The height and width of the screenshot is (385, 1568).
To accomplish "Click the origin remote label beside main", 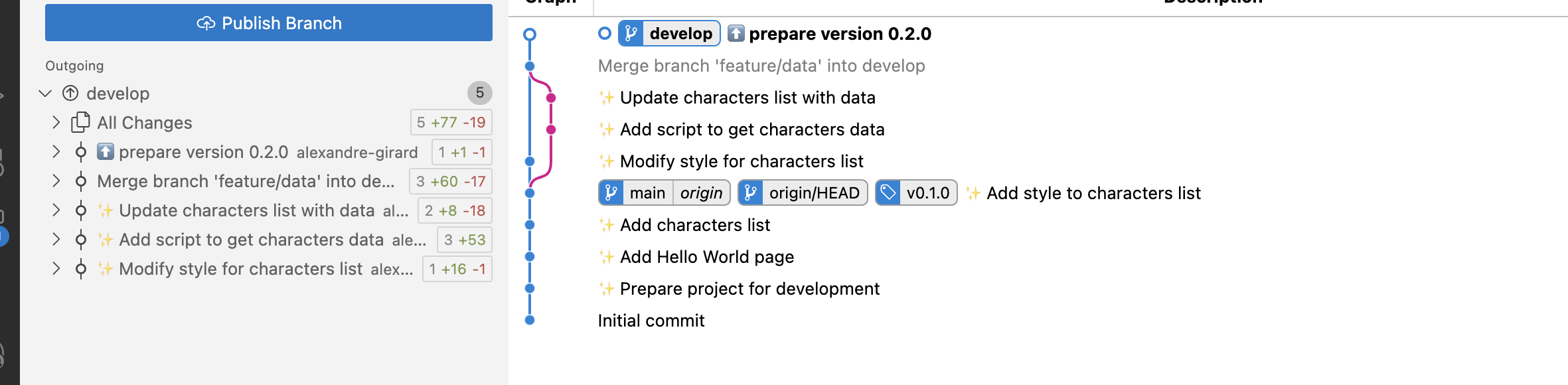I will click(x=701, y=193).
